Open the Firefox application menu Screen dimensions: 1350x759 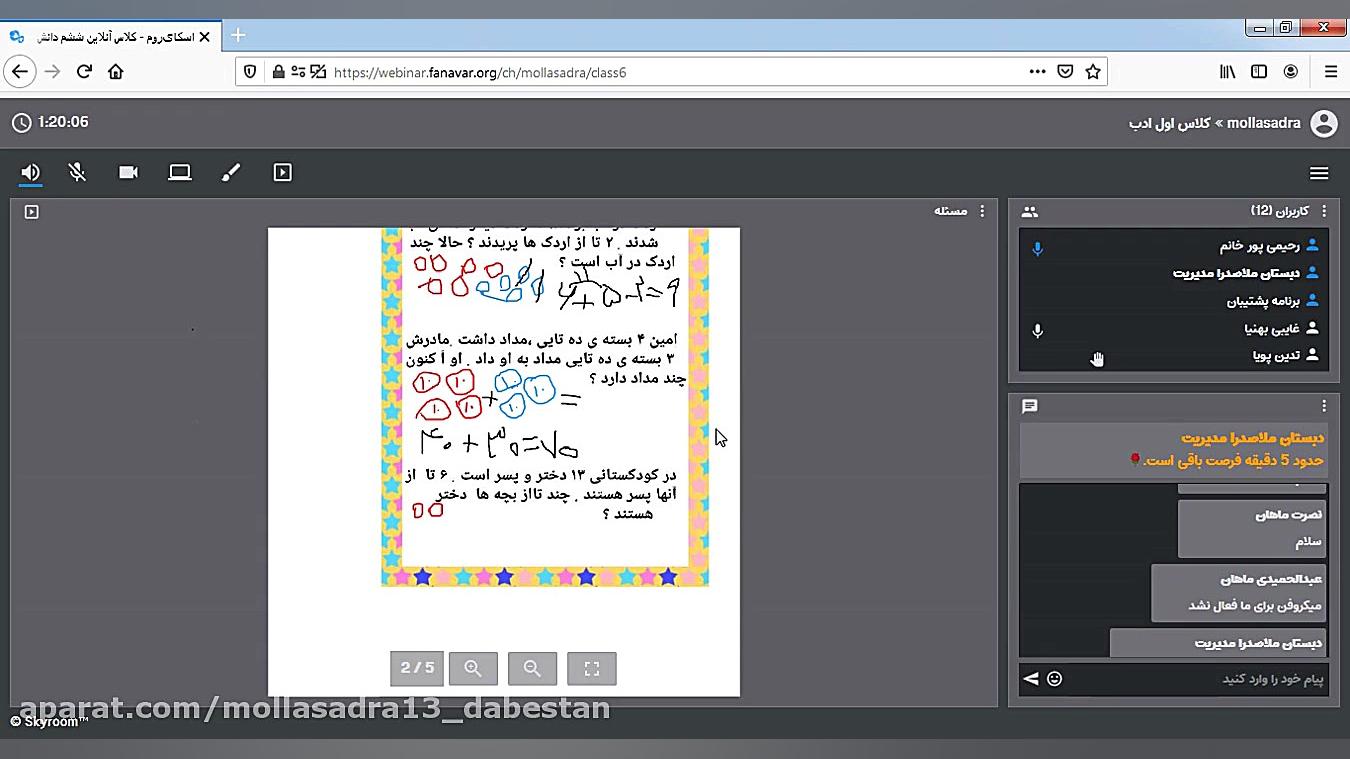[x=1331, y=72]
